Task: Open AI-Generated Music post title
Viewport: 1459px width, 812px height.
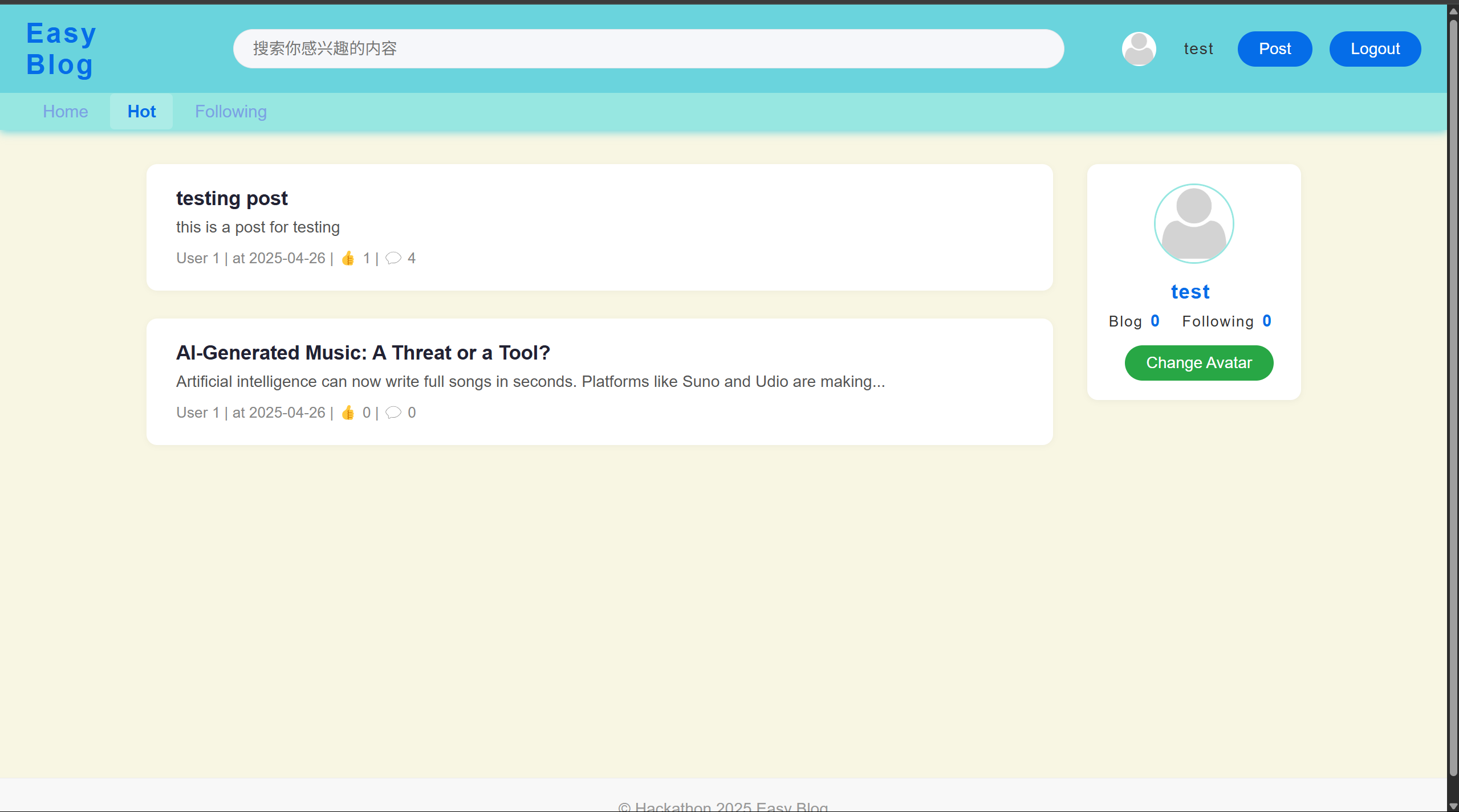Action: click(363, 353)
